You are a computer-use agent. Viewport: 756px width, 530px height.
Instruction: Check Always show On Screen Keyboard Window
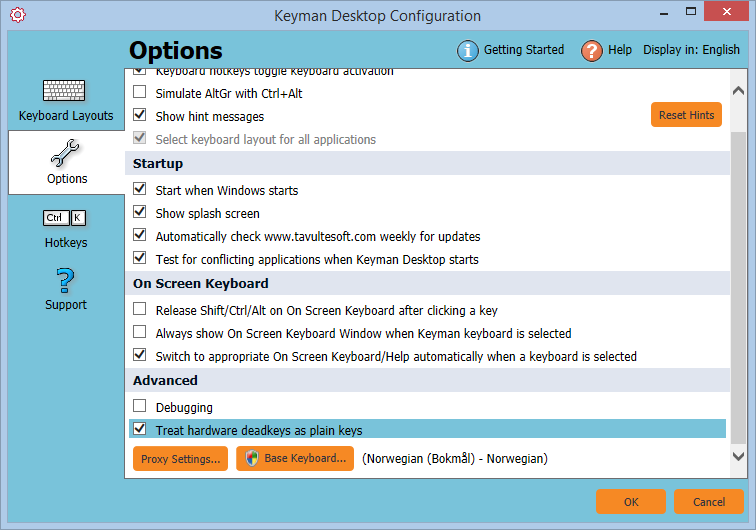pyautogui.click(x=140, y=332)
